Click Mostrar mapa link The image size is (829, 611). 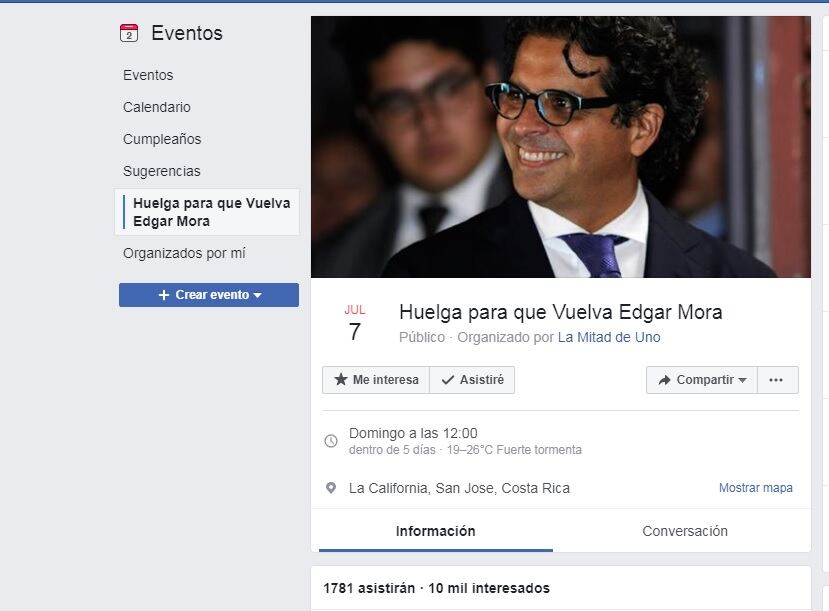pos(756,488)
